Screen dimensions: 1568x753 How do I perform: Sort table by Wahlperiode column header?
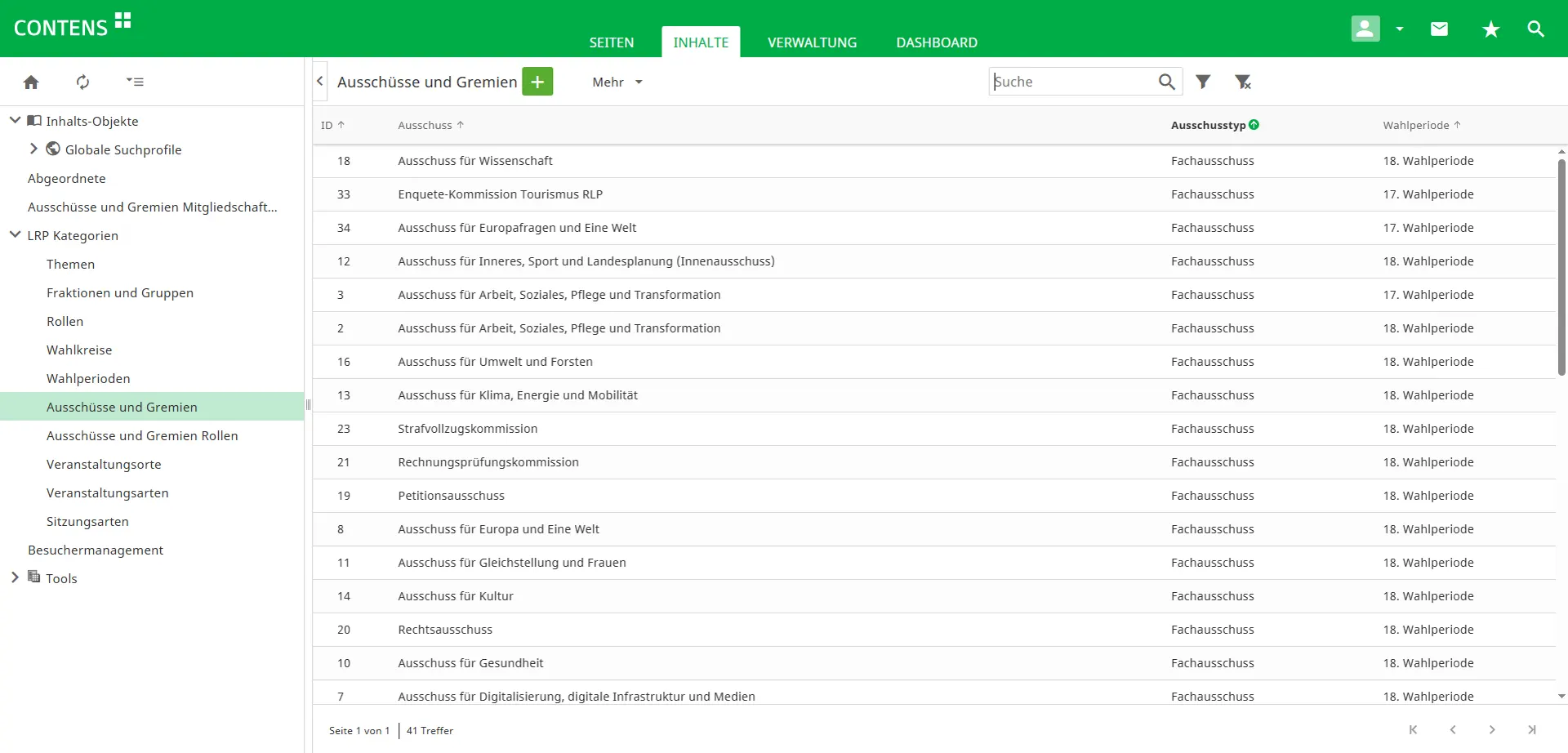(1415, 125)
